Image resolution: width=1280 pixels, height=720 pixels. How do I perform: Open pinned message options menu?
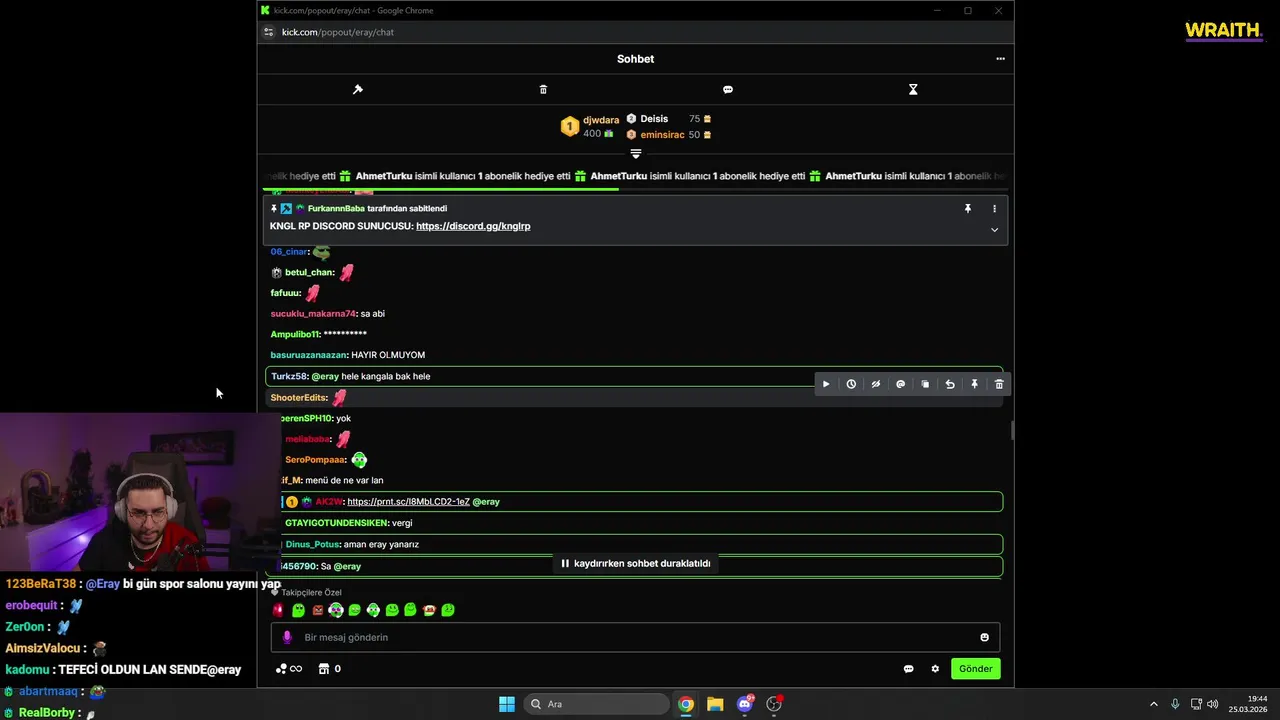[994, 209]
